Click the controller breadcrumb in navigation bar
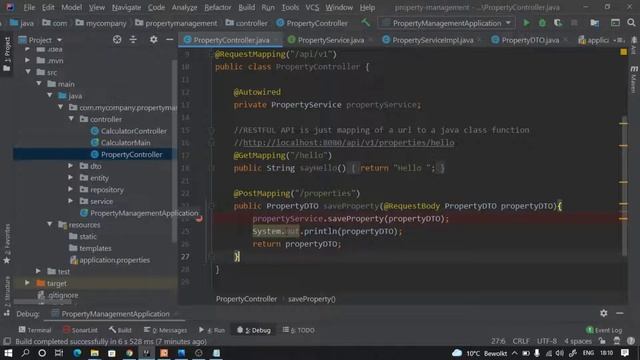This screenshot has width=640, height=360. (247, 23)
